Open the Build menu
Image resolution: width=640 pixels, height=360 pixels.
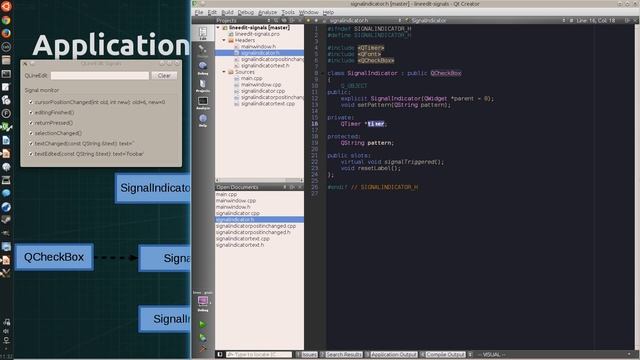click(227, 12)
